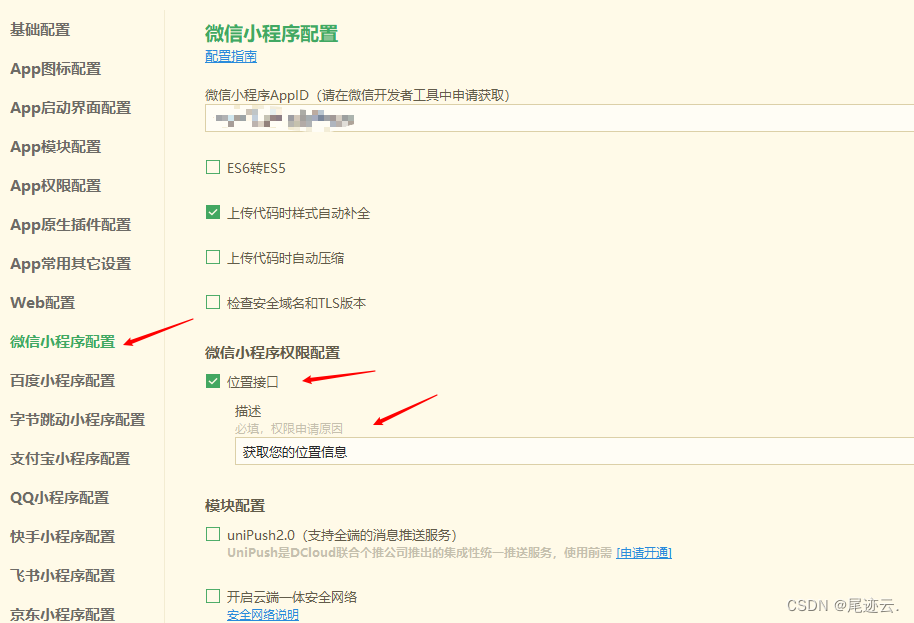Enable 上传代码时自动压缩

213,257
